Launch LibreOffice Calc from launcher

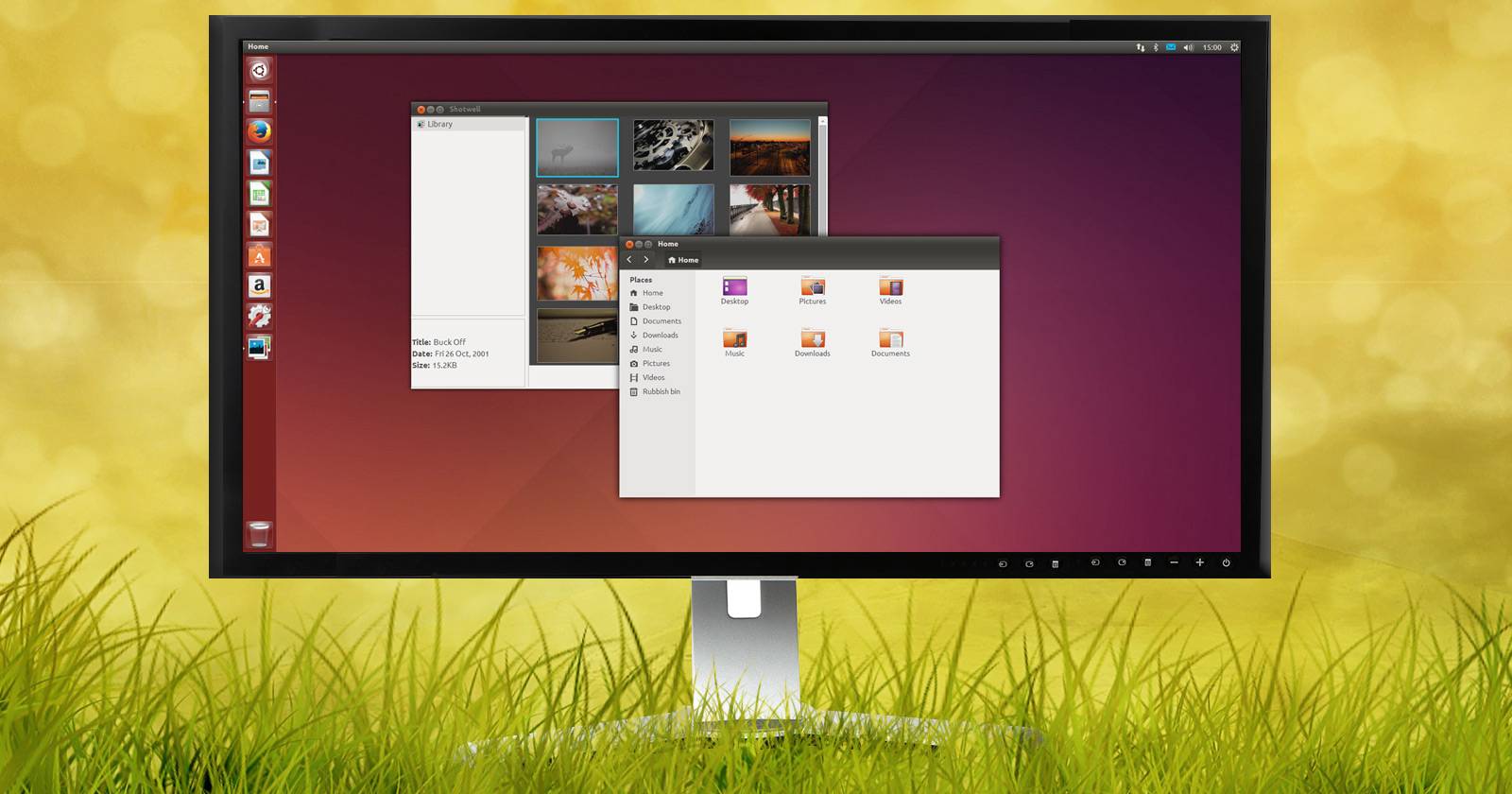[259, 194]
